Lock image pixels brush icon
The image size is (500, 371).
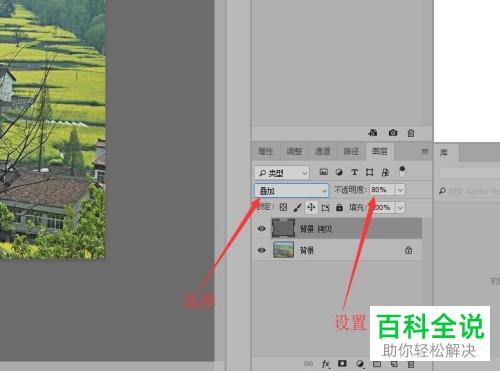pyautogui.click(x=297, y=208)
